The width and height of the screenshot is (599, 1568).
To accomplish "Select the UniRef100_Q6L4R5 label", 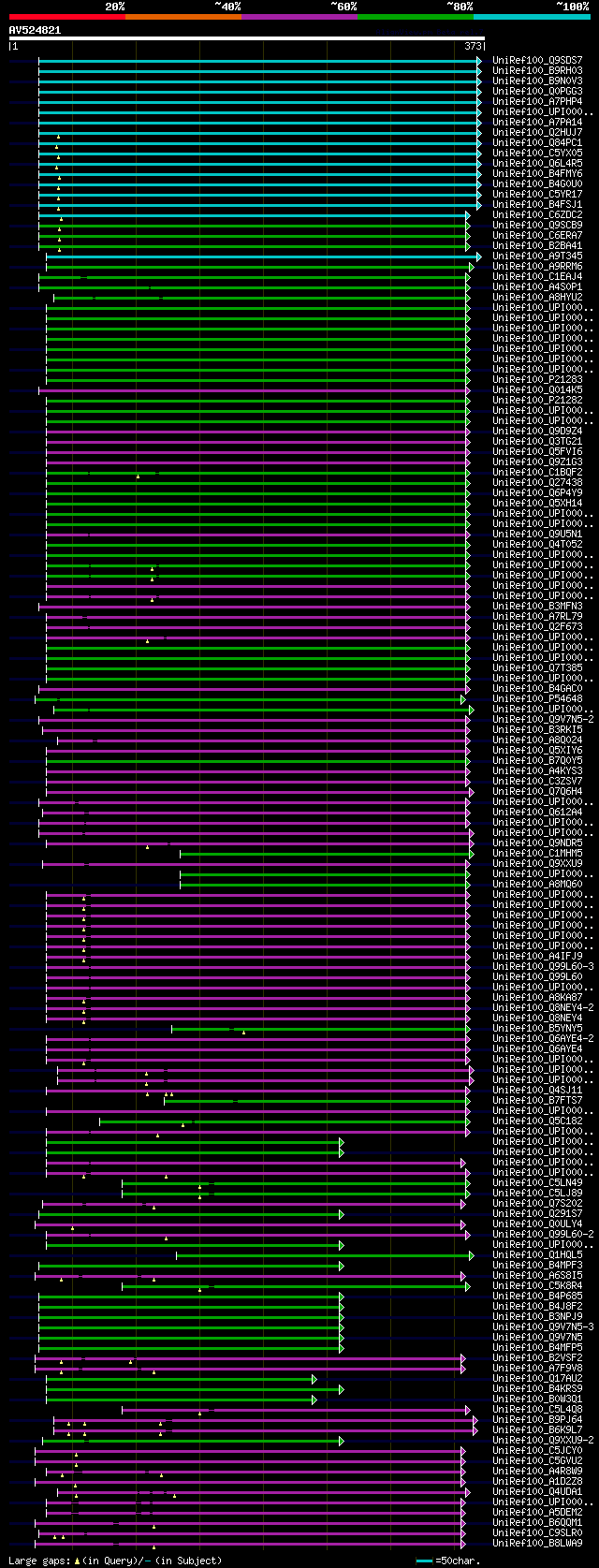I will 537,164.
